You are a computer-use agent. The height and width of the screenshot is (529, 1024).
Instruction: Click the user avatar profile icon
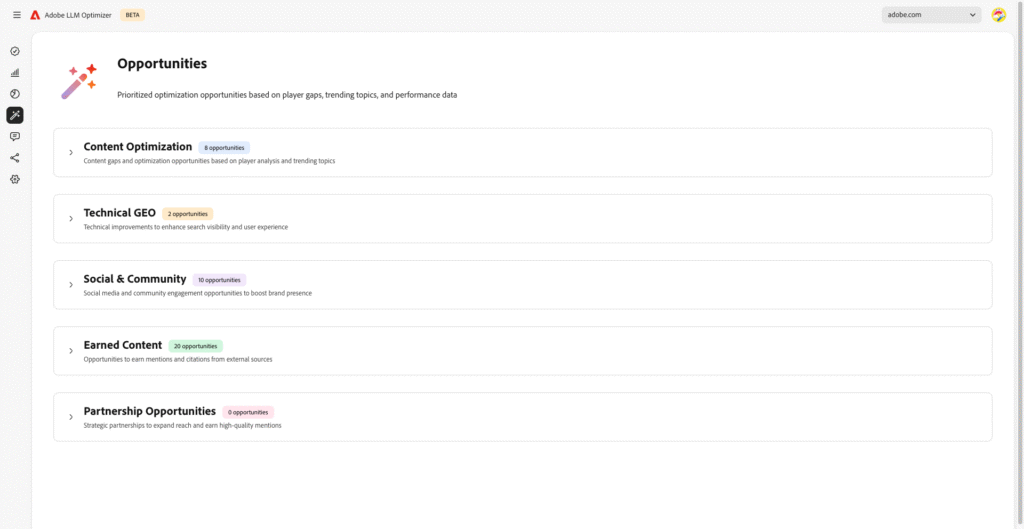click(999, 15)
